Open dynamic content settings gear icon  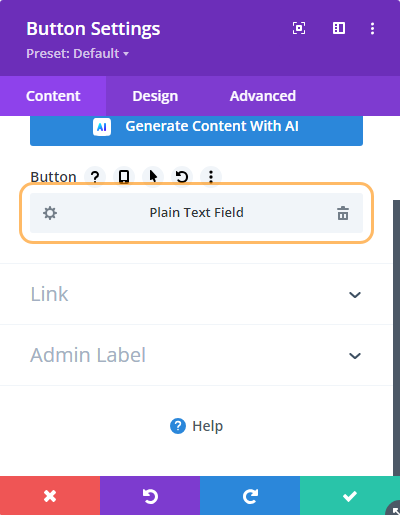(50, 213)
